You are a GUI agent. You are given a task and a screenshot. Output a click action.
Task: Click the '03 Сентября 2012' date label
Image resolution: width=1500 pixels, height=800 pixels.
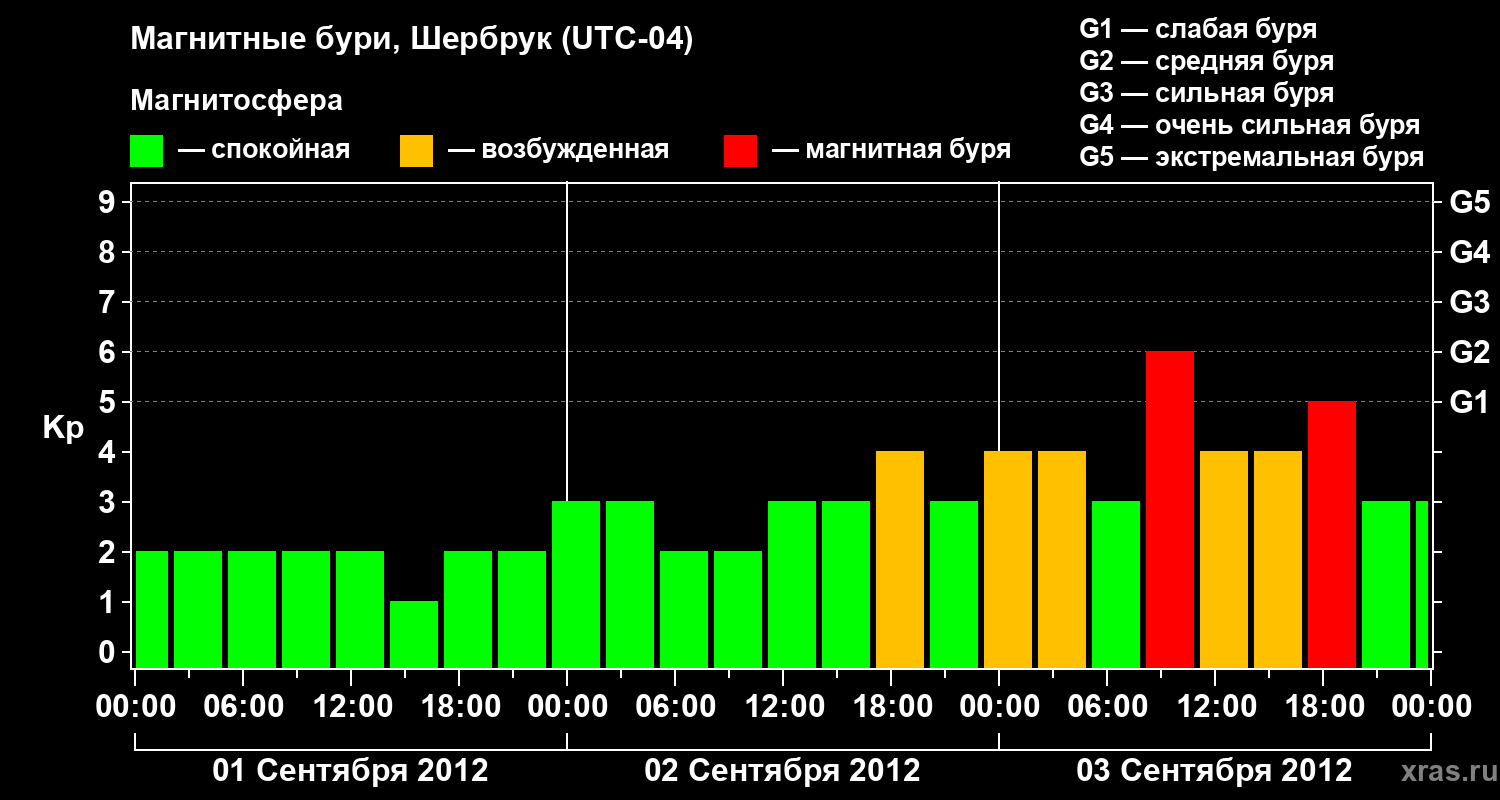[x=1214, y=771]
